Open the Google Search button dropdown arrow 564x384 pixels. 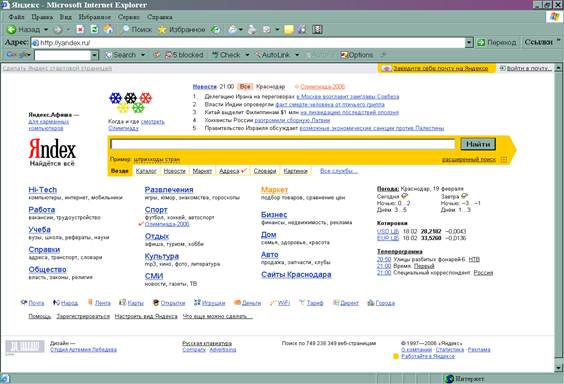[143, 55]
